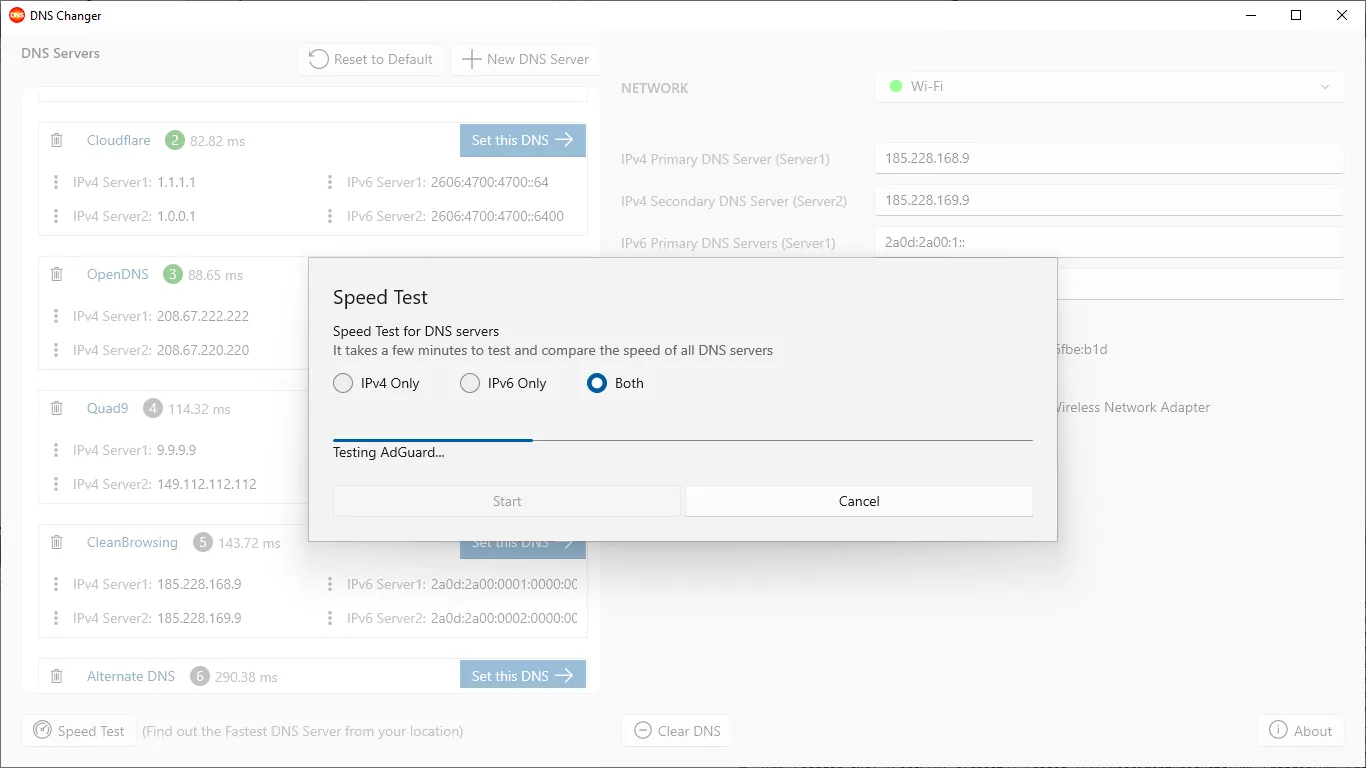The width and height of the screenshot is (1366, 768).
Task: Open options dots for OpenDNS IPv4 Server1
Action: point(56,316)
